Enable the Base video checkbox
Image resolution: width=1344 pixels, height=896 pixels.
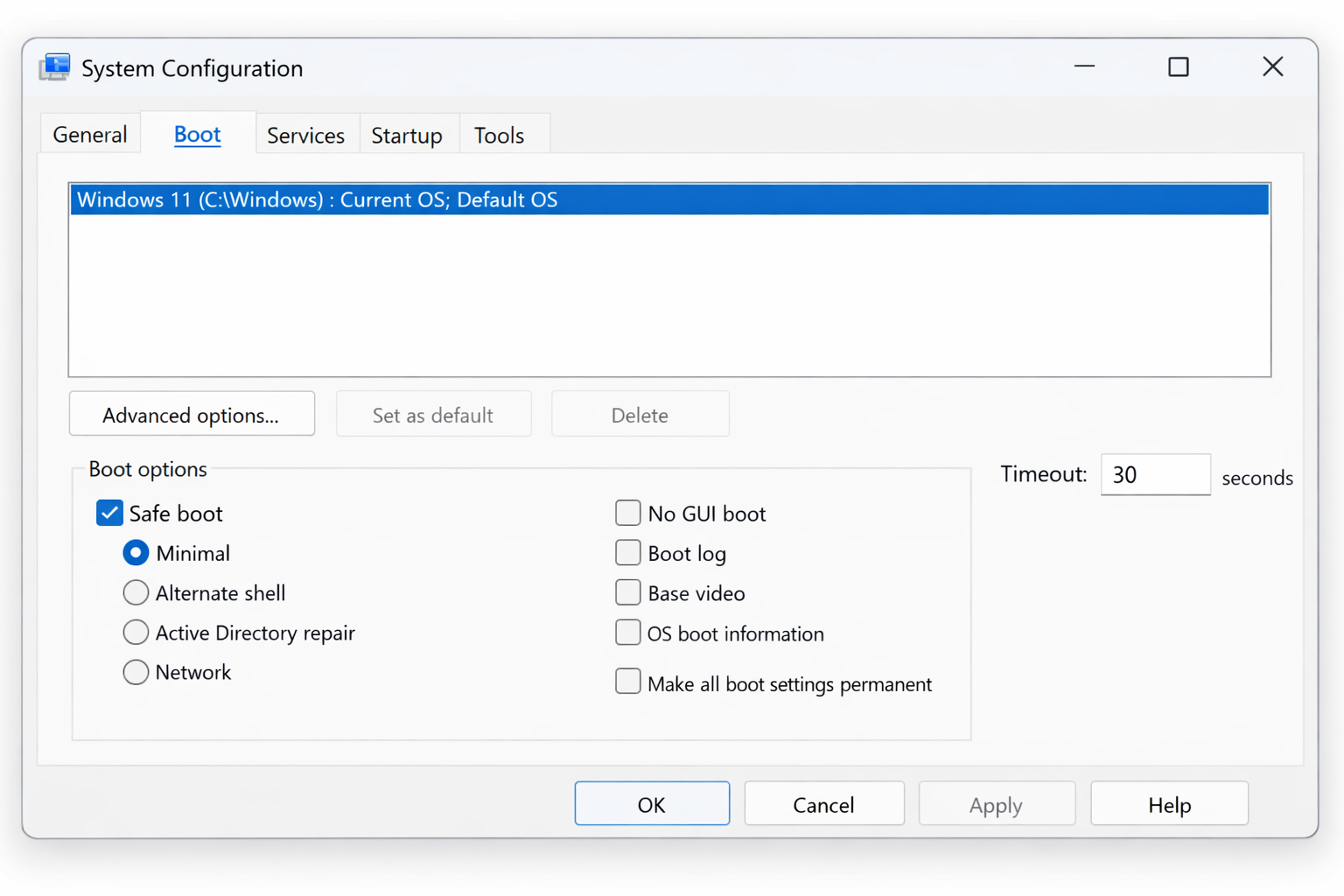(627, 592)
